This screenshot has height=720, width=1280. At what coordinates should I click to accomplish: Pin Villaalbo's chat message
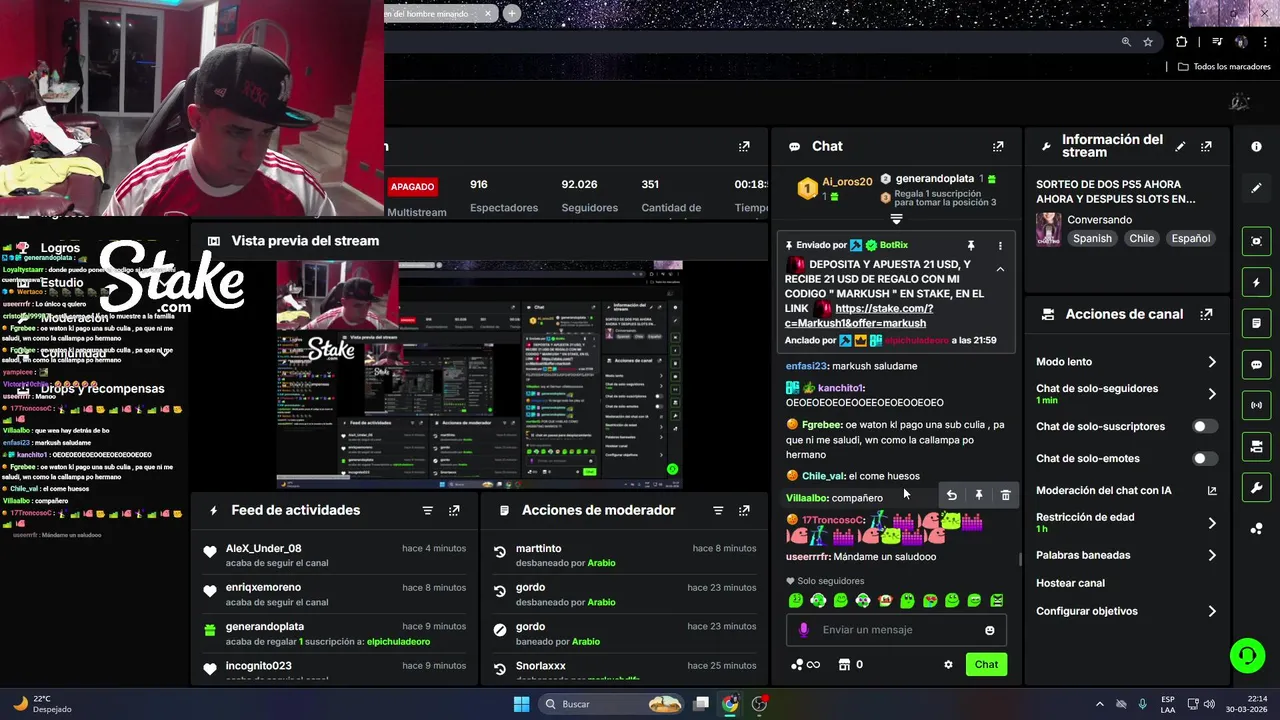978,495
